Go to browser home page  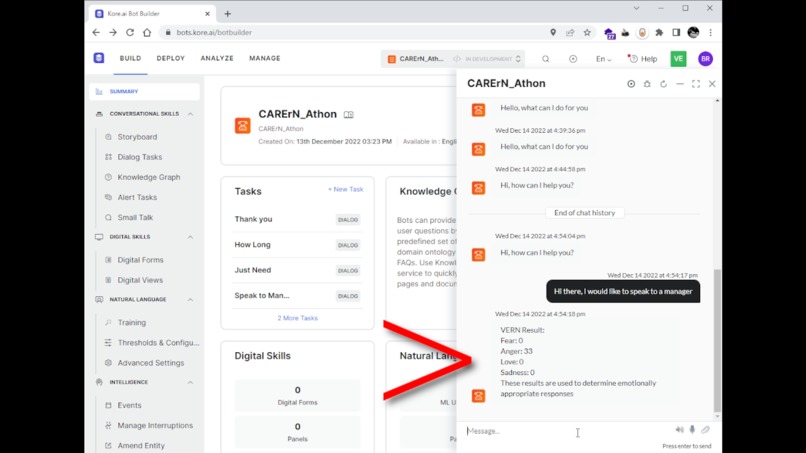(147, 32)
